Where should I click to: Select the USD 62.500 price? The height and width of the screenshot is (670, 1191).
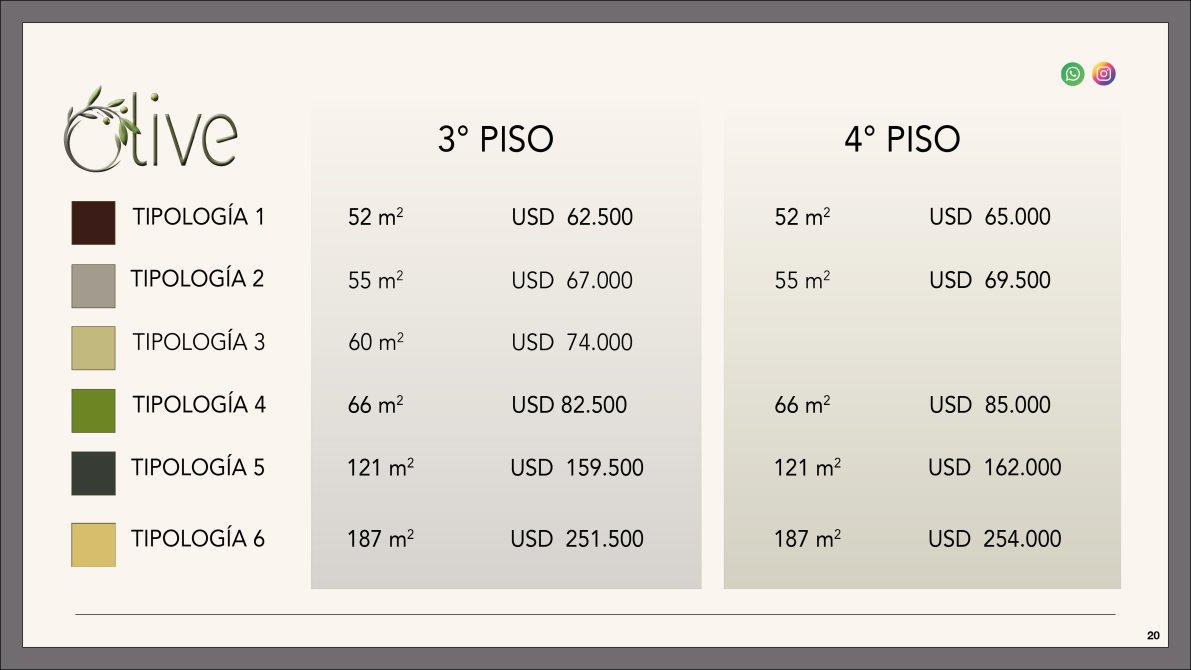coord(572,216)
